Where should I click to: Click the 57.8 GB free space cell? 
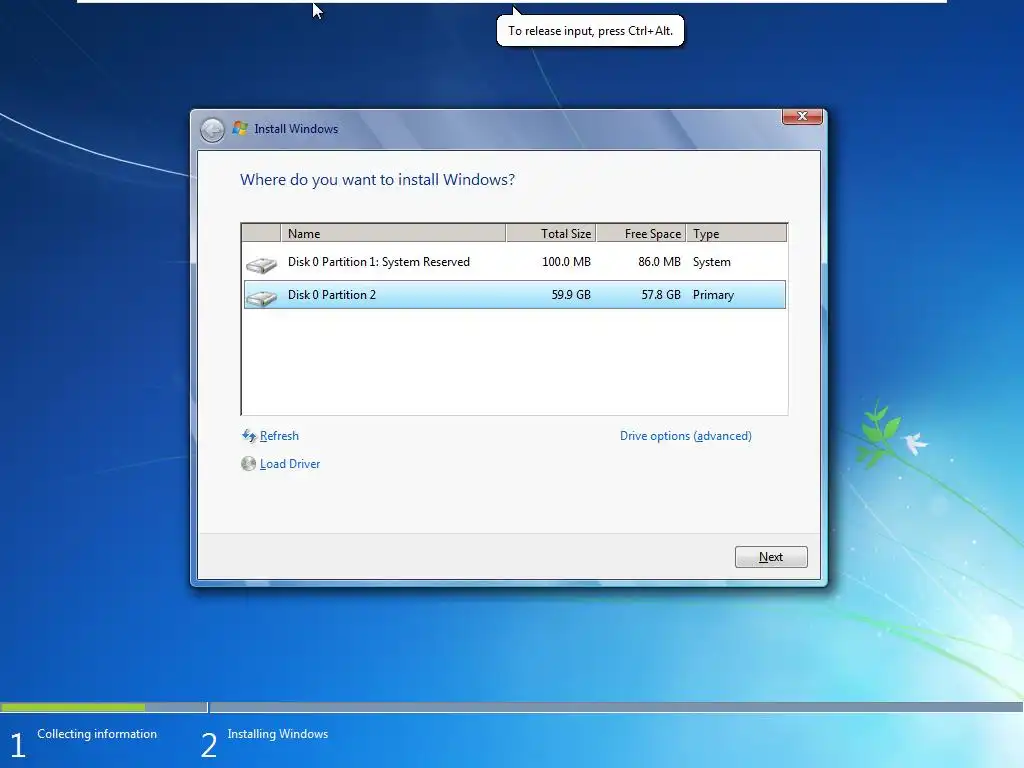click(661, 295)
